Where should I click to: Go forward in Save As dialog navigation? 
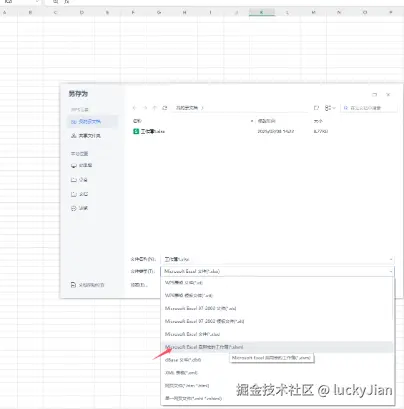pyautogui.click(x=145, y=108)
